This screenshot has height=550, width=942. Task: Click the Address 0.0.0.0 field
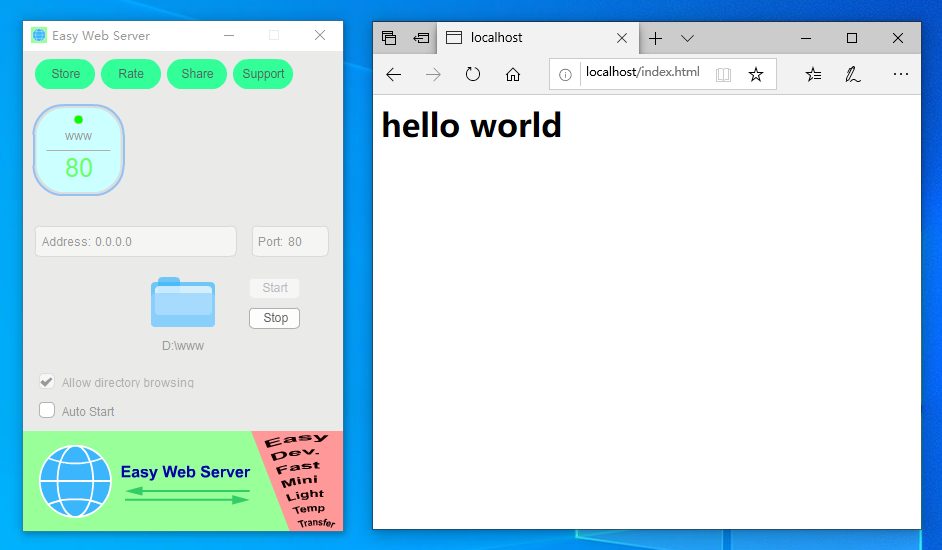coord(136,242)
